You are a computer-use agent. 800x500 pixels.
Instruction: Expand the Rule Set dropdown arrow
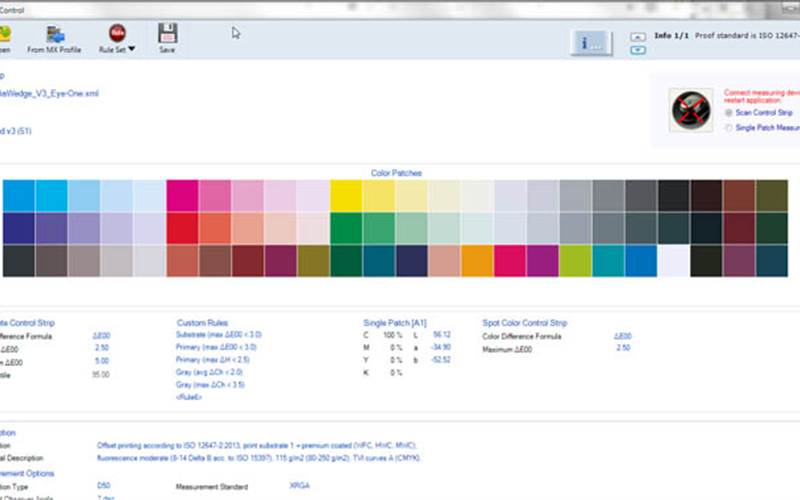(x=132, y=48)
